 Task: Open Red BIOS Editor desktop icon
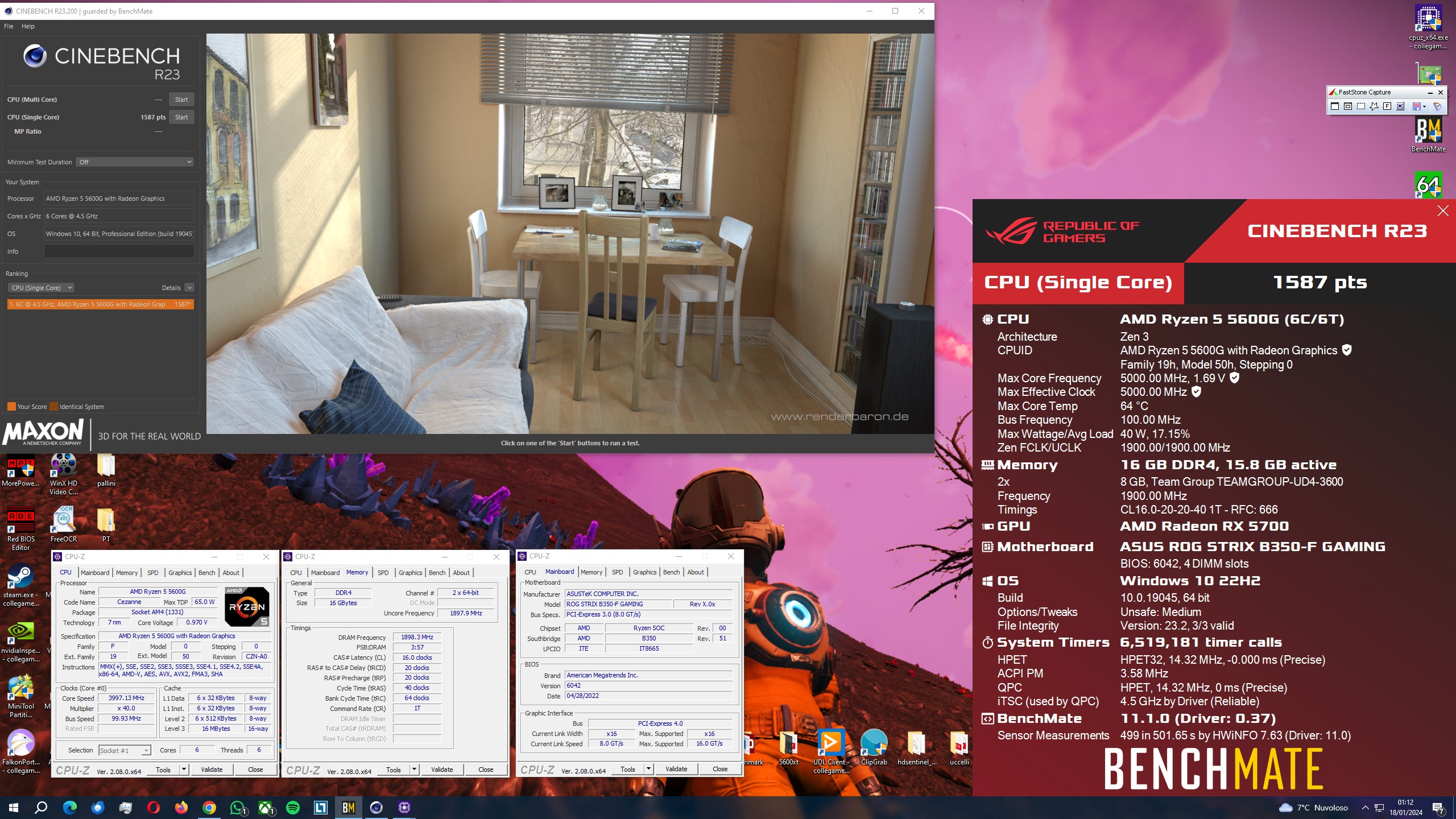coord(20,528)
